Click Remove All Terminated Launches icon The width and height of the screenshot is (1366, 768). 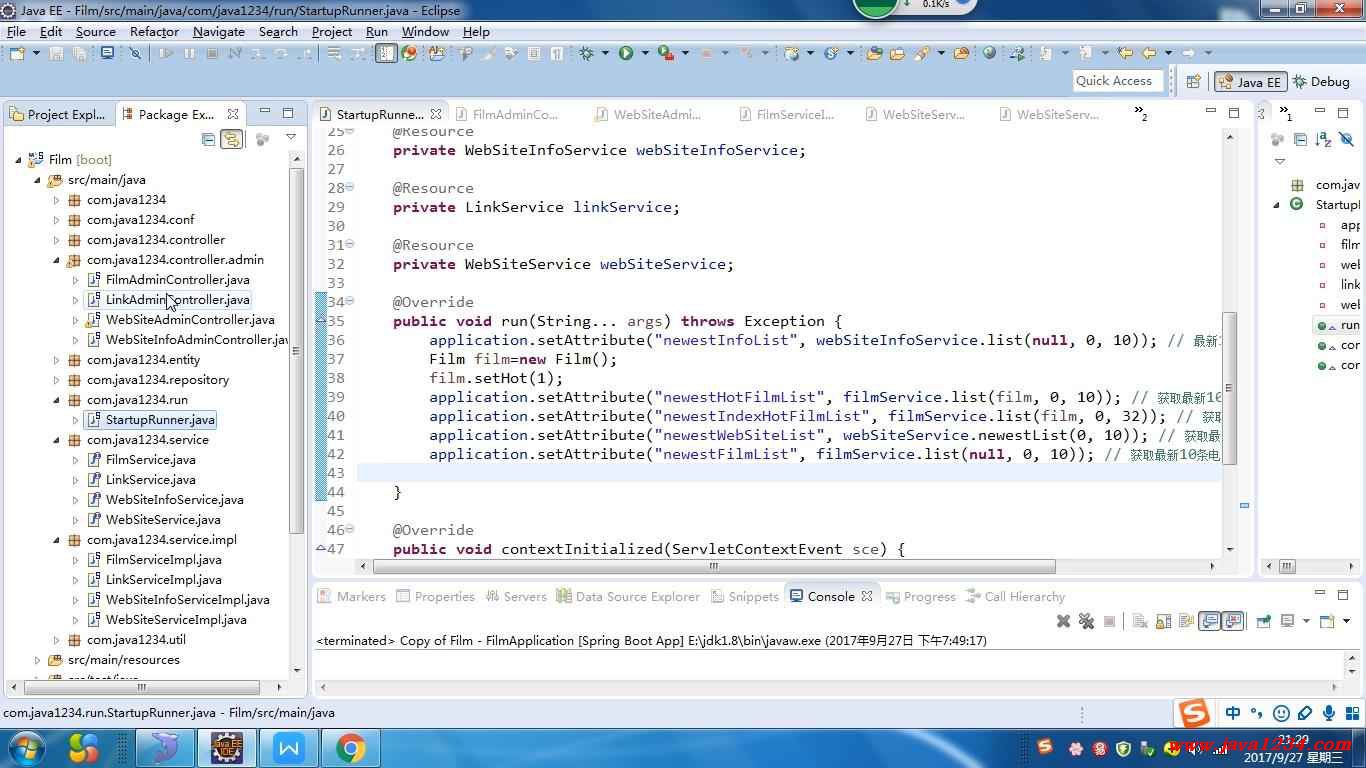pos(1086,621)
